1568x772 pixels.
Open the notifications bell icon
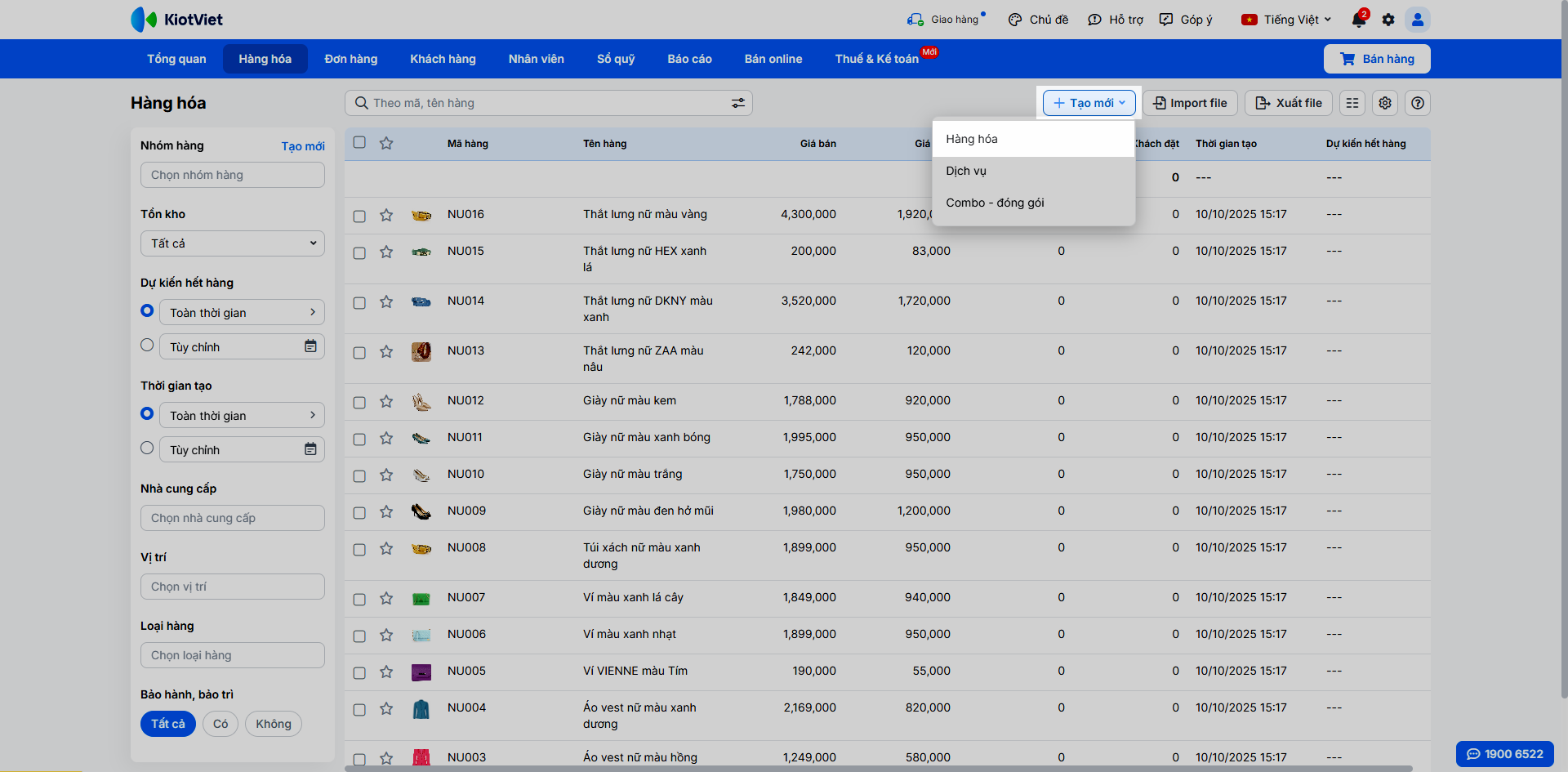pos(1359,20)
